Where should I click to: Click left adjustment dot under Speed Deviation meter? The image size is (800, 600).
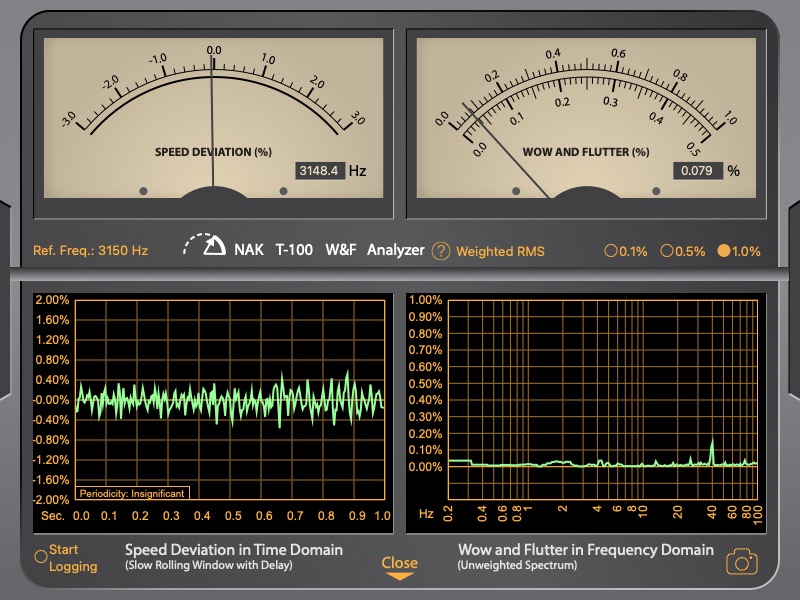143,190
